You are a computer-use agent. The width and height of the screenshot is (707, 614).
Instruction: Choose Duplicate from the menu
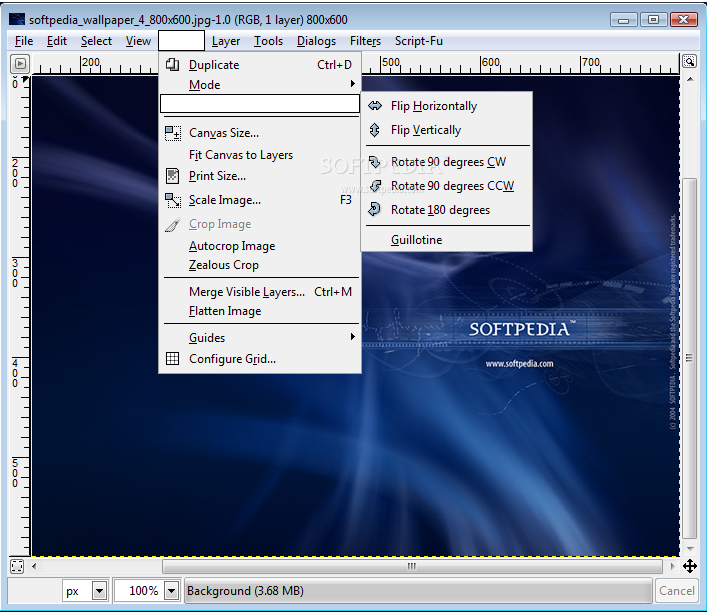(x=260, y=64)
